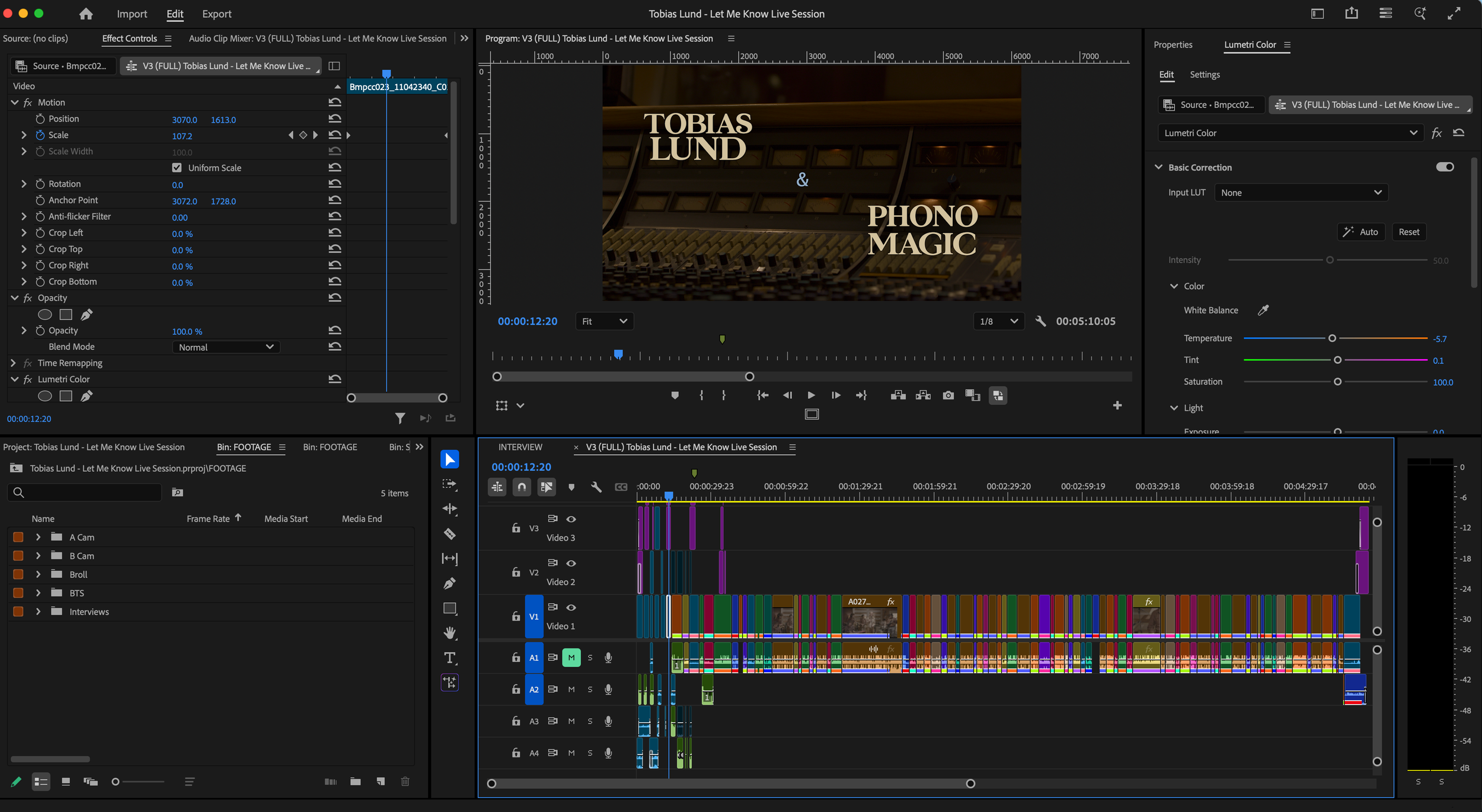Viewport: 1482px width, 812px height.
Task: Select the Razor tool
Action: (450, 534)
